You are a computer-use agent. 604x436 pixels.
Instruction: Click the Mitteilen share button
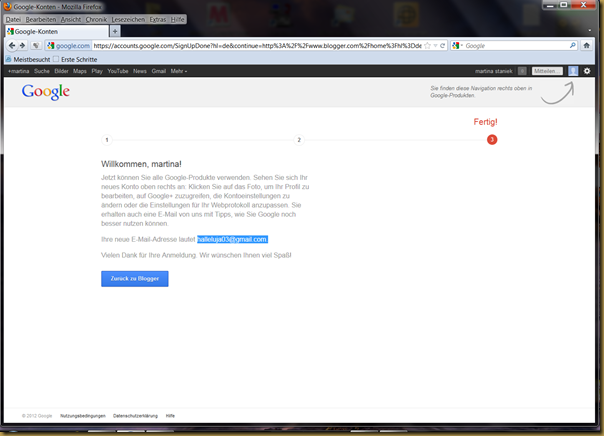(x=547, y=71)
